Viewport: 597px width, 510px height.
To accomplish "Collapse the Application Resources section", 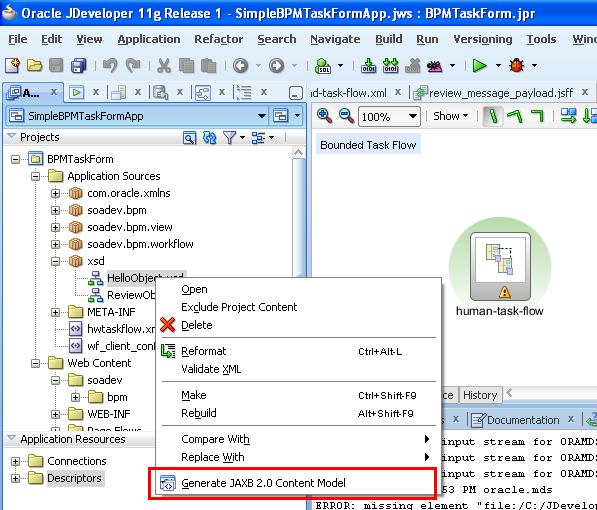I will pos(12,438).
